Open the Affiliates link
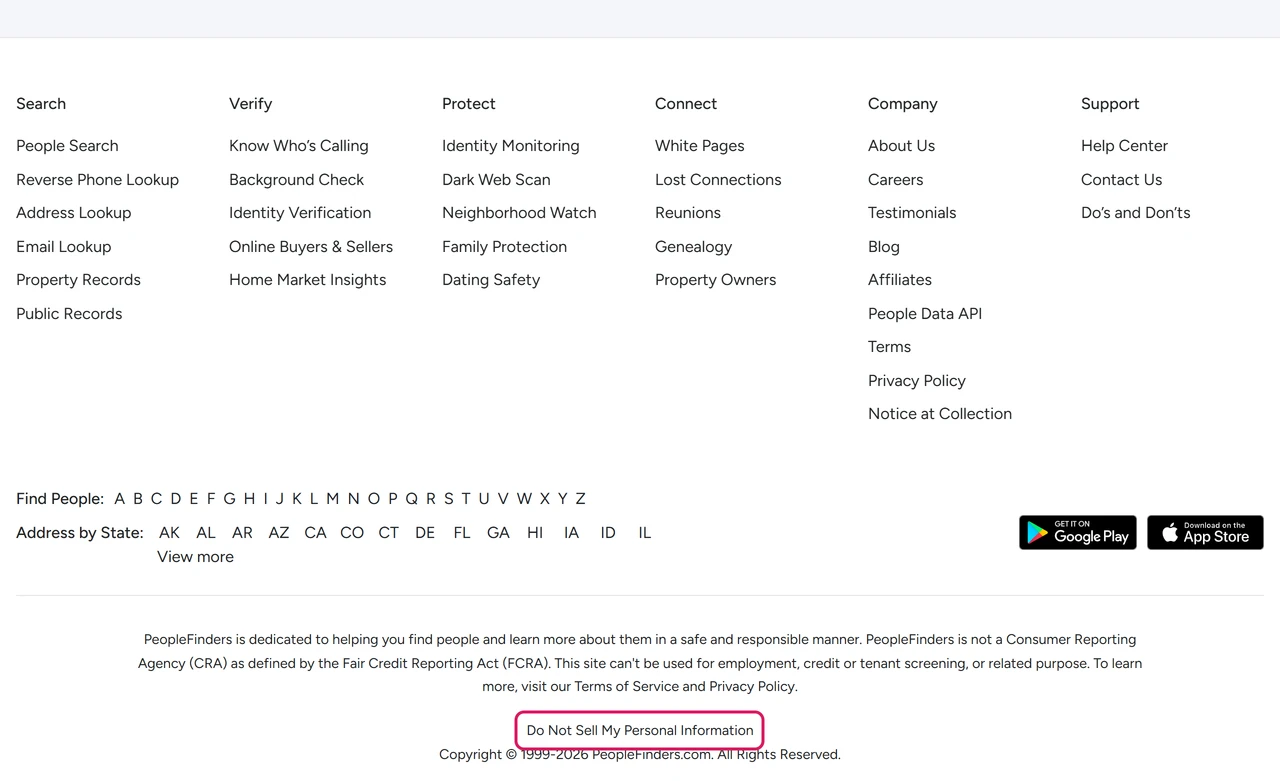The height and width of the screenshot is (781, 1280). pos(900,280)
